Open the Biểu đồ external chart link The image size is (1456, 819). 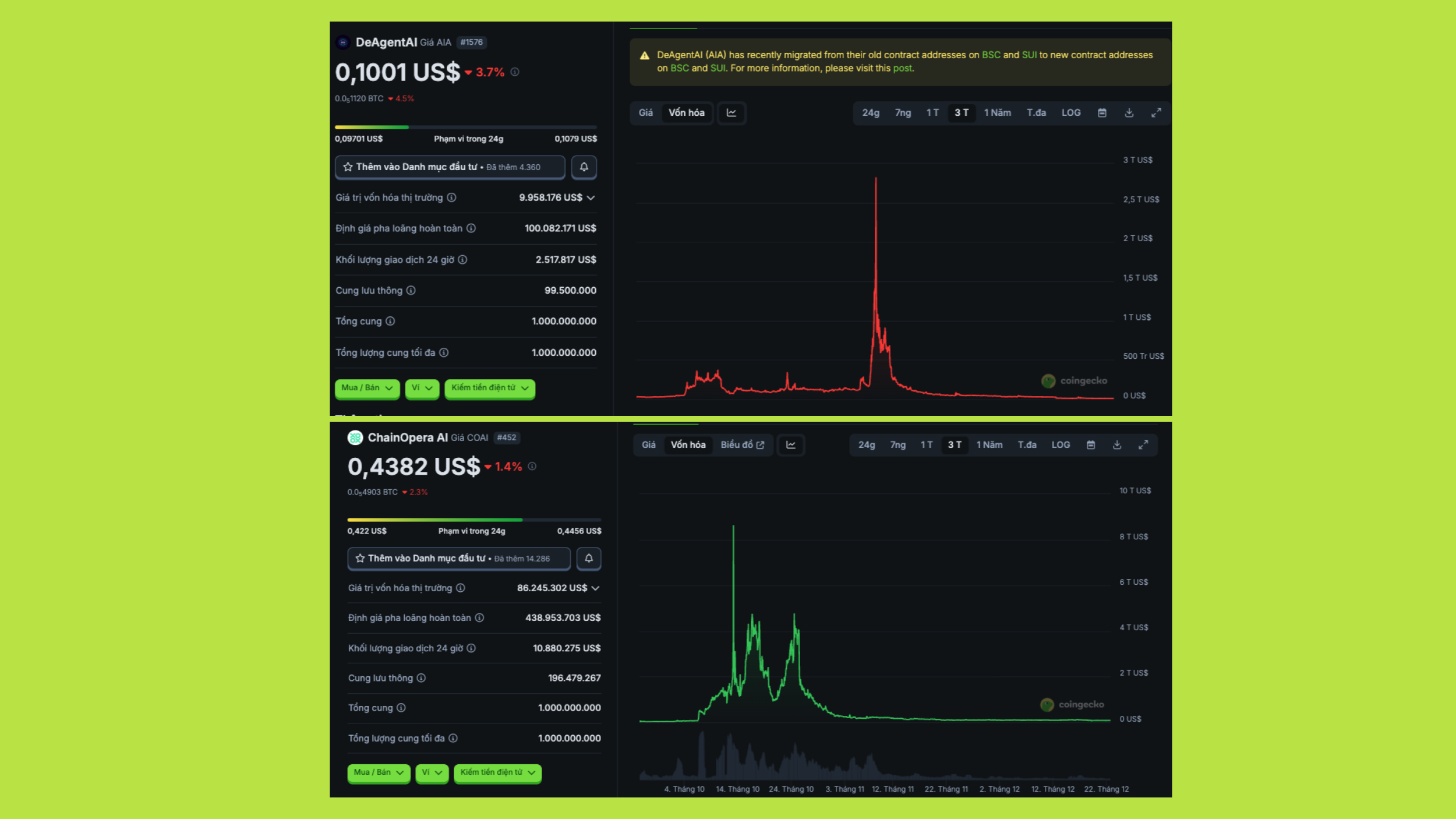(742, 445)
